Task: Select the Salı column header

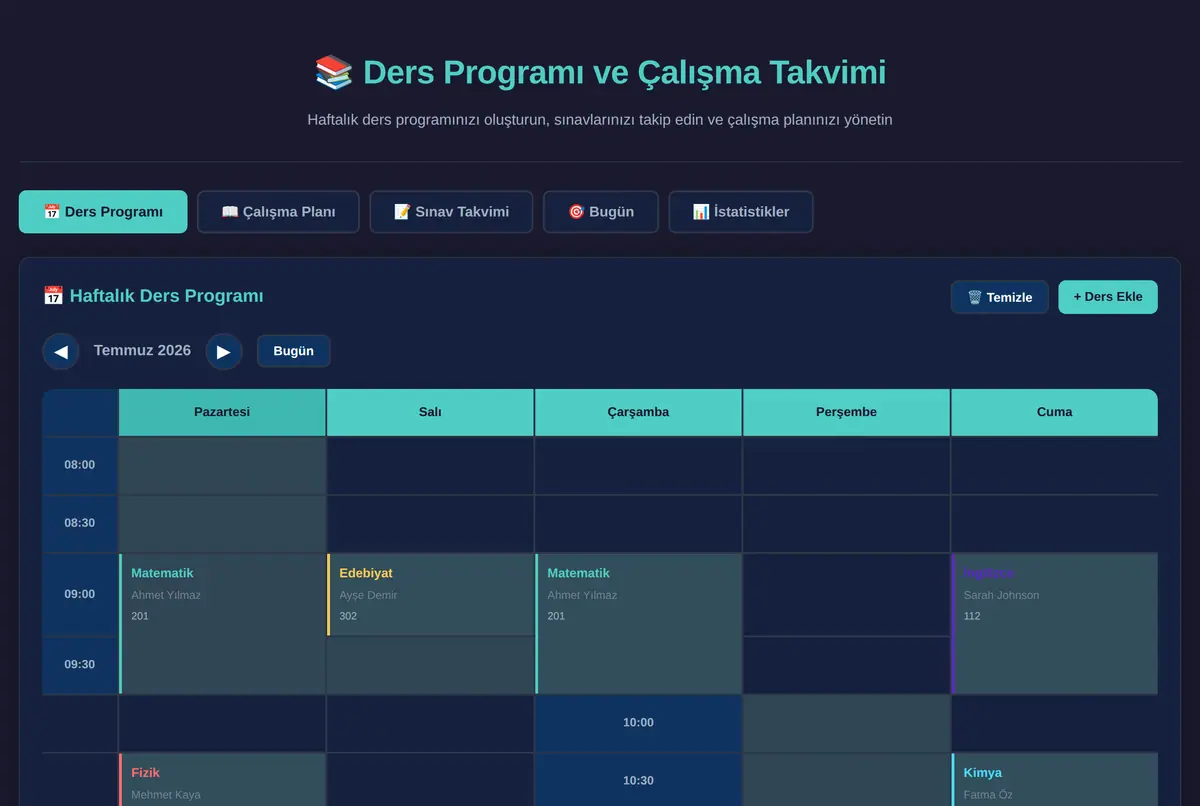Action: tap(430, 412)
